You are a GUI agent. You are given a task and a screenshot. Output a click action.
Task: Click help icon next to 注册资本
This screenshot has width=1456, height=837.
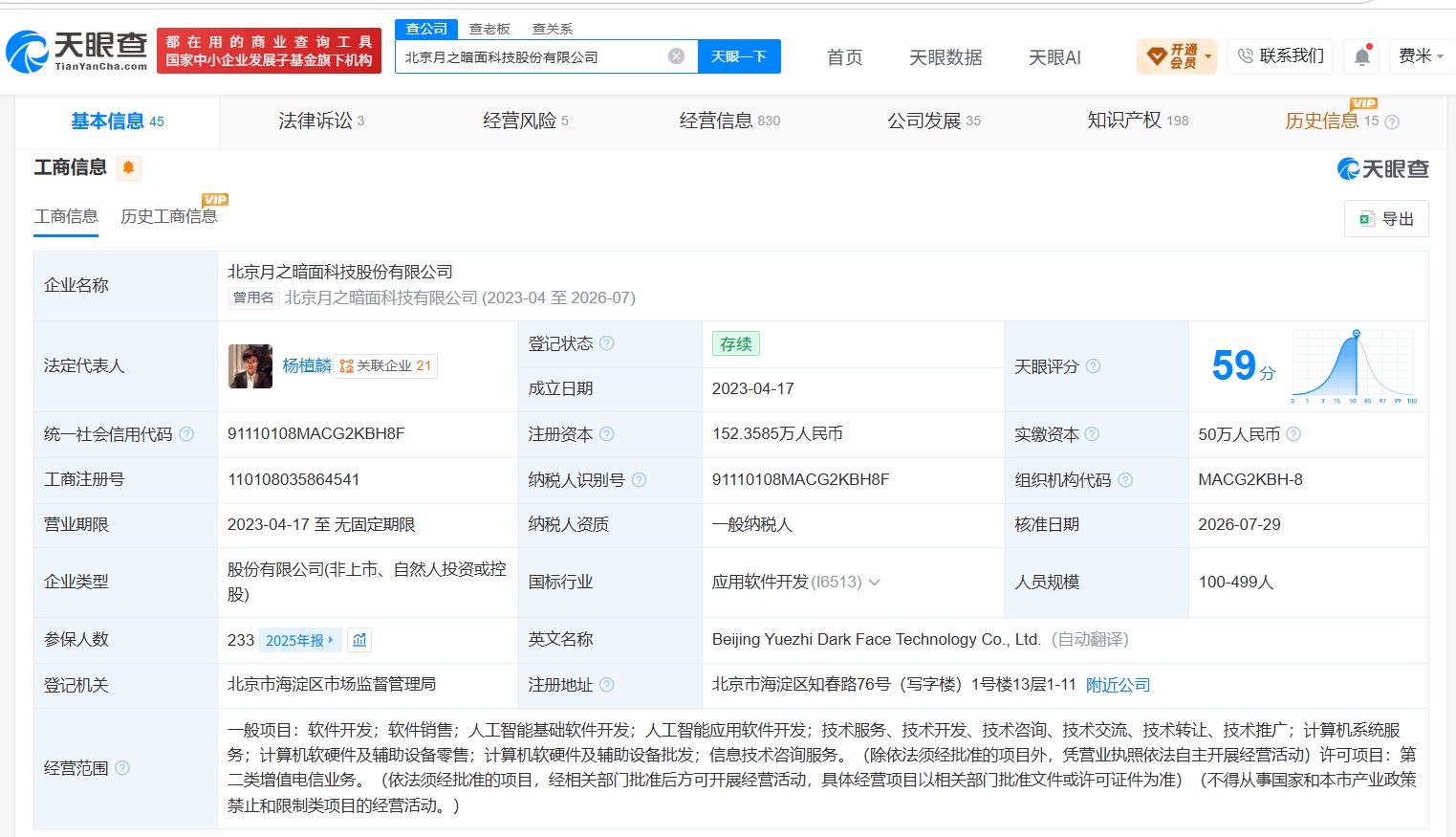(607, 434)
